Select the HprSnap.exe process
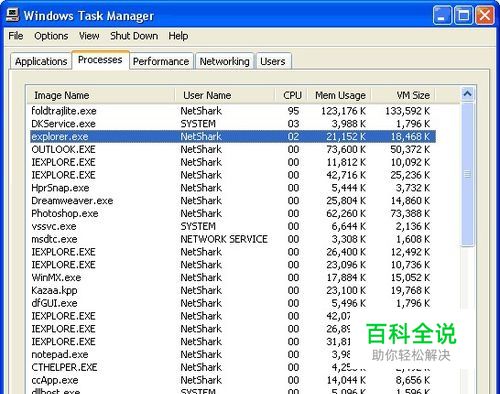This screenshot has height=394, width=500. pyautogui.click(x=233, y=188)
